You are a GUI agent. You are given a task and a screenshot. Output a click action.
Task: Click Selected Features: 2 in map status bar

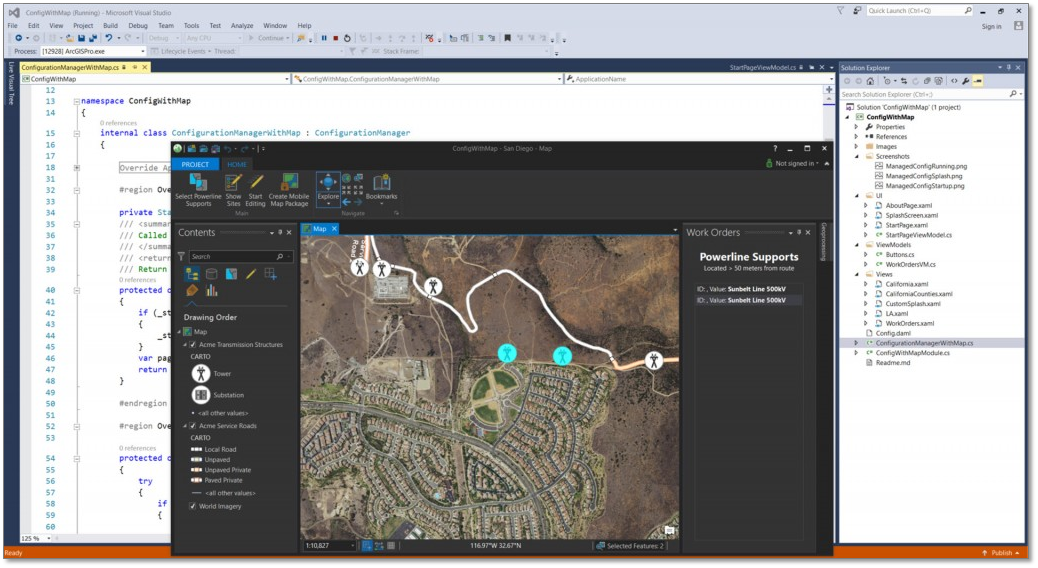630,546
